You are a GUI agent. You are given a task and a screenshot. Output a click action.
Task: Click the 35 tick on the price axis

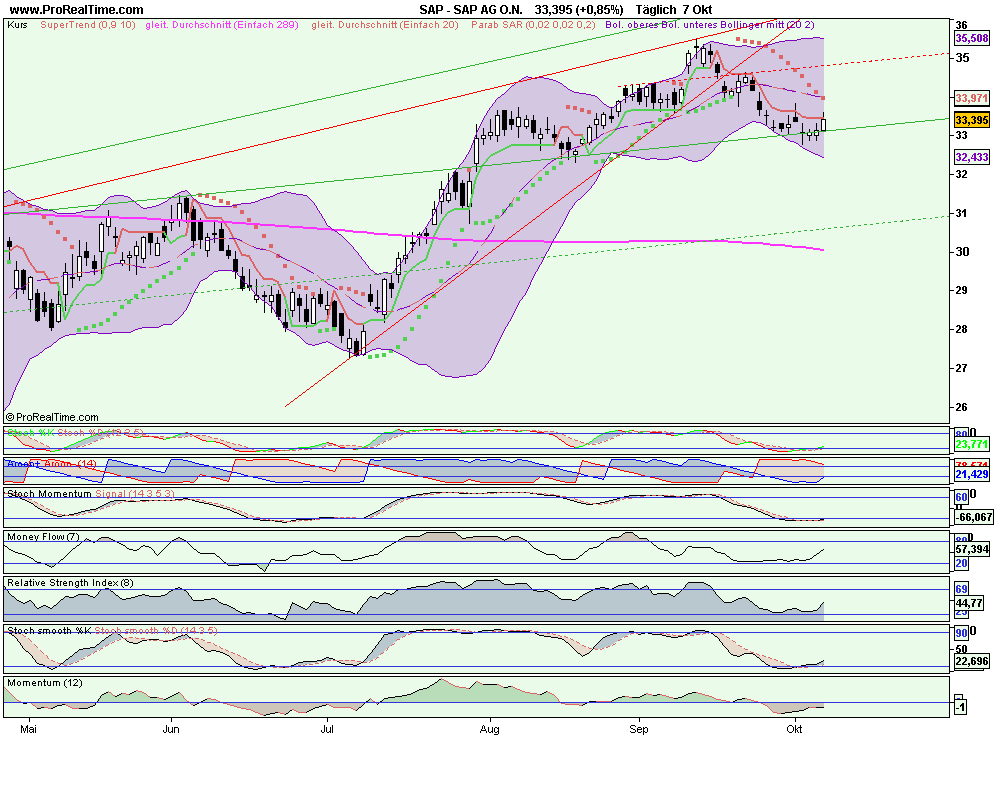962,58
